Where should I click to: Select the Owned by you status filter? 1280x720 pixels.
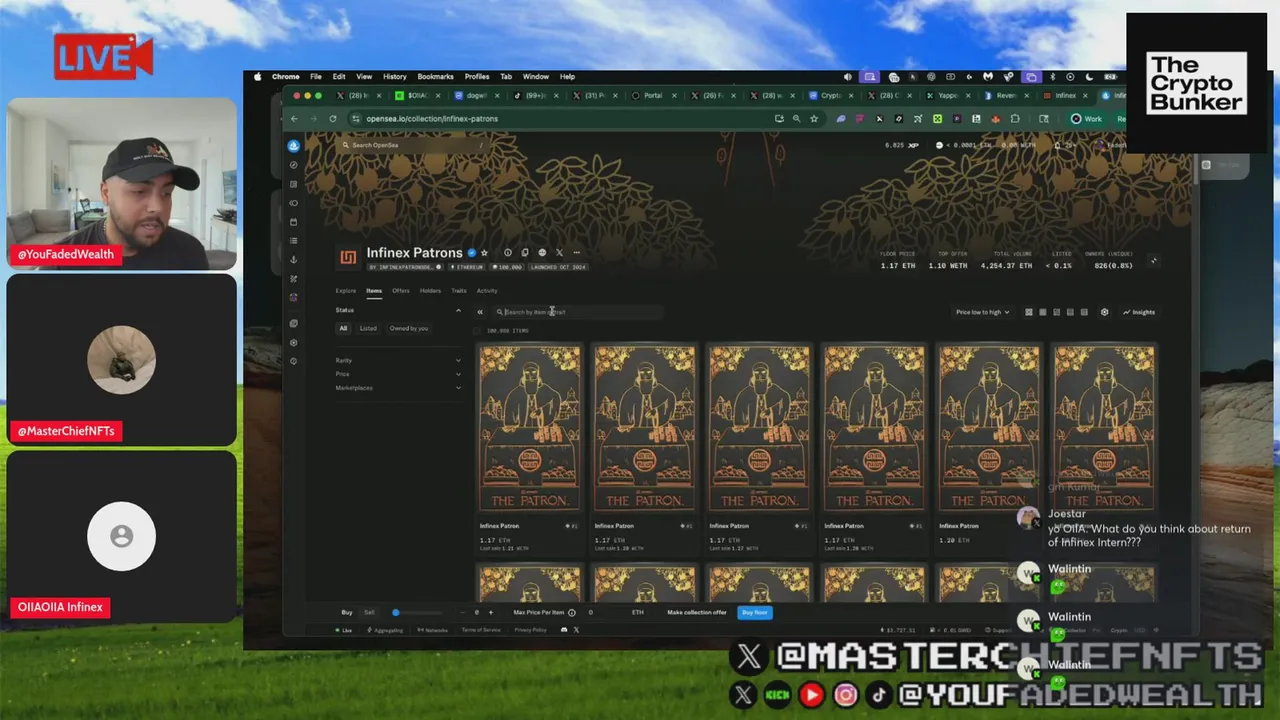pyautogui.click(x=409, y=328)
